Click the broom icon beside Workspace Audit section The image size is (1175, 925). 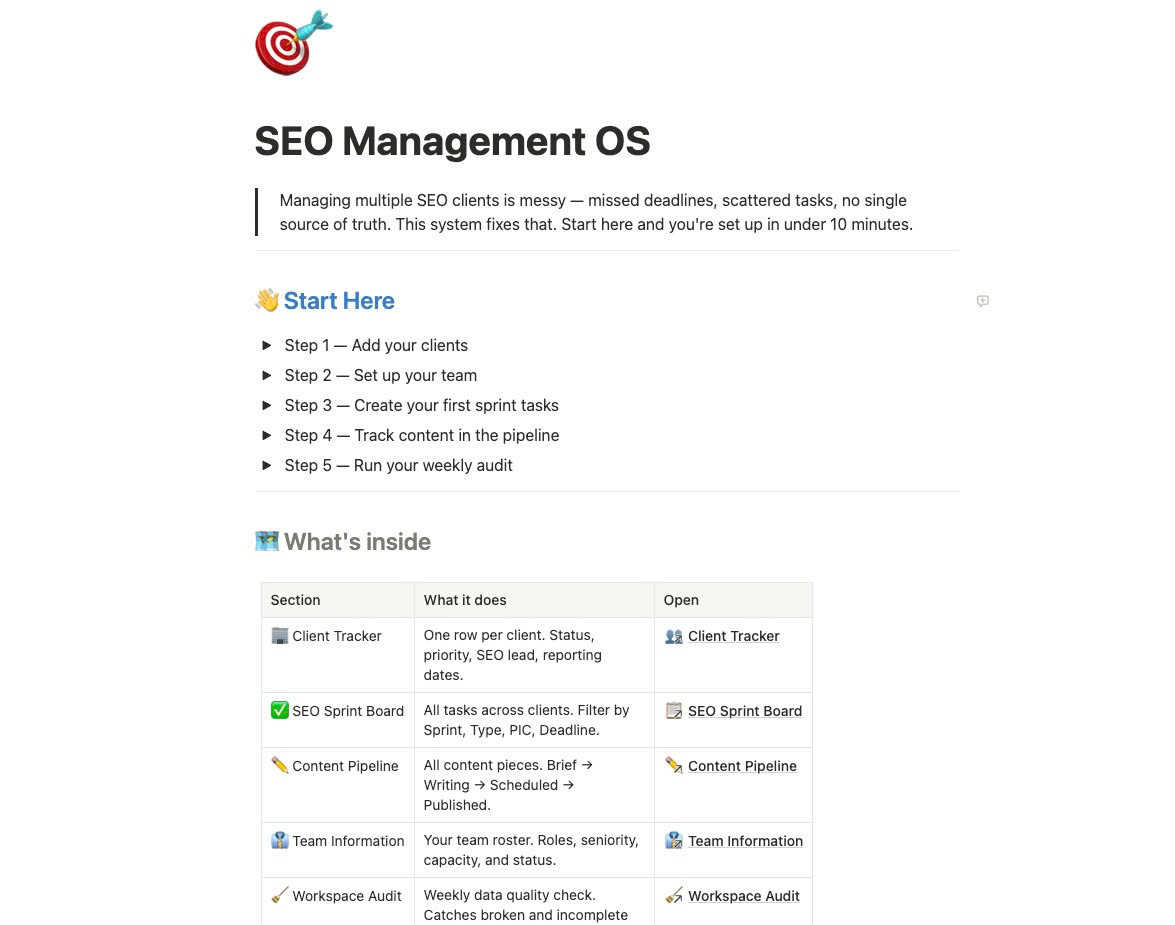[x=278, y=895]
